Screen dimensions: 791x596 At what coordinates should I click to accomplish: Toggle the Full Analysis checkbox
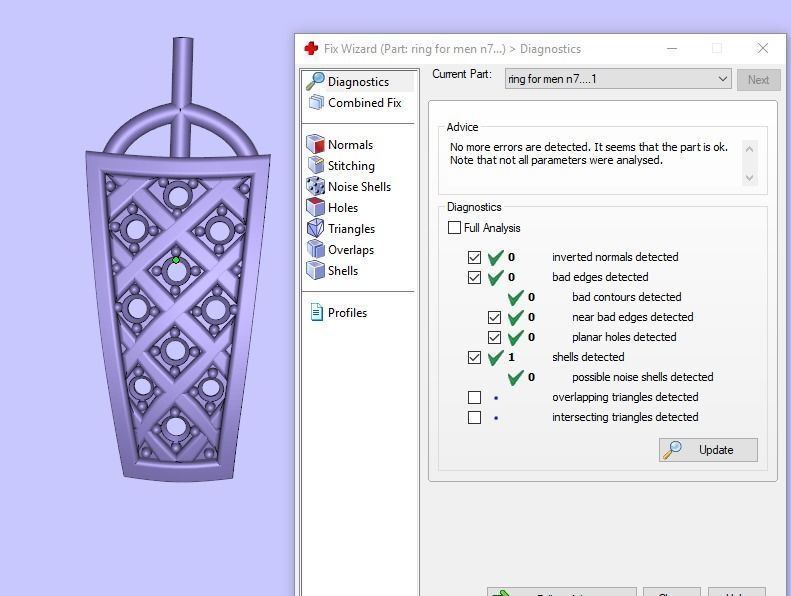click(x=454, y=228)
